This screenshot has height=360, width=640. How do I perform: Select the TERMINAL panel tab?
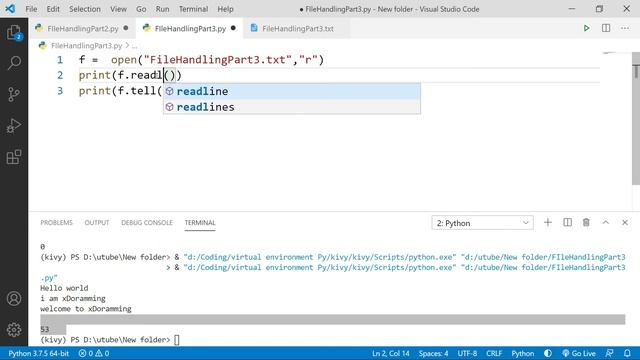click(x=200, y=222)
